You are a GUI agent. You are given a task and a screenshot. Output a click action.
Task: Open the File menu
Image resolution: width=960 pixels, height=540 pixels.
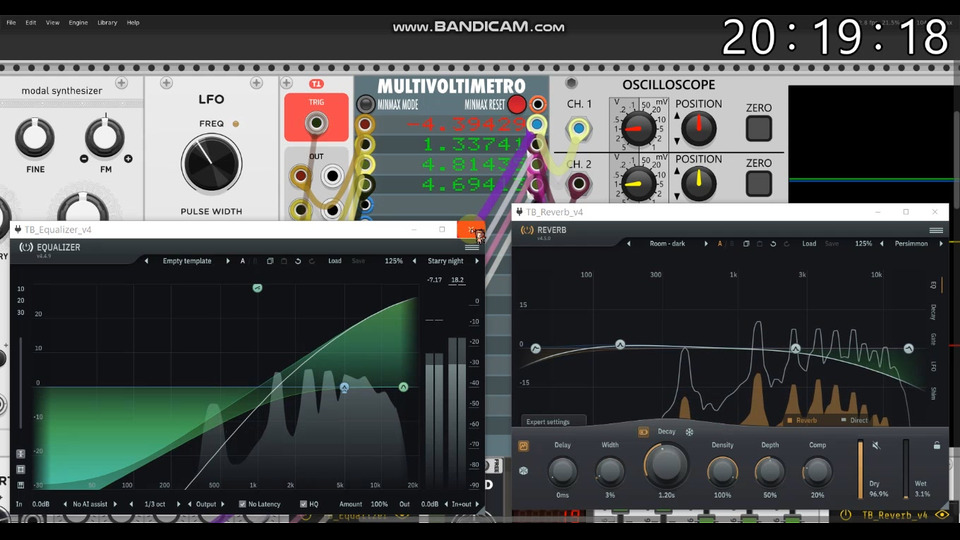point(11,23)
